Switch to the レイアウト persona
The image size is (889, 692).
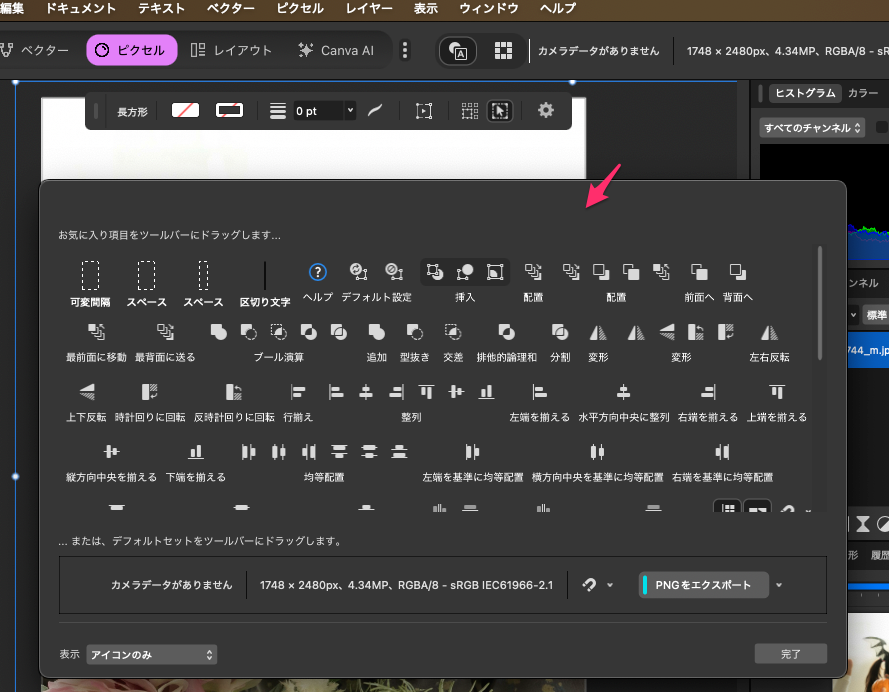231,50
